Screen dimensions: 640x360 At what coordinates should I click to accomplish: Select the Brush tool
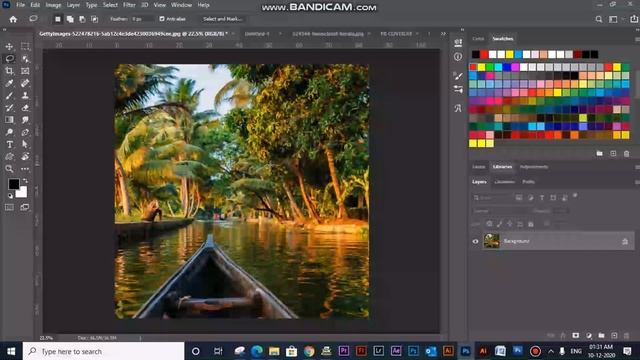(9, 96)
